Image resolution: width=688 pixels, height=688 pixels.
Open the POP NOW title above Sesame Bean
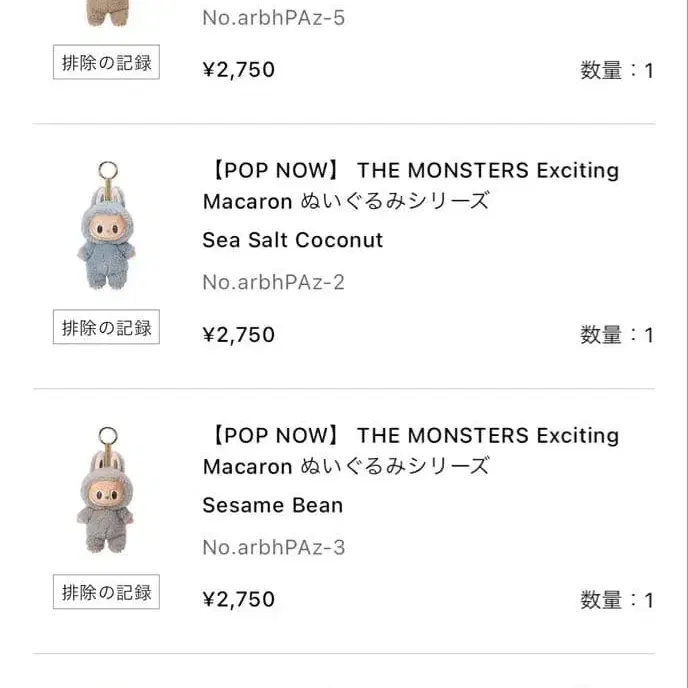[x=410, y=450]
